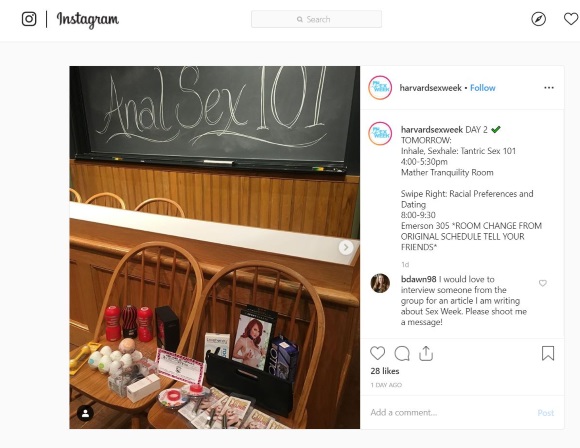Click the Instagram wordmark logo
Image resolution: width=580 pixels, height=448 pixels.
88,19
